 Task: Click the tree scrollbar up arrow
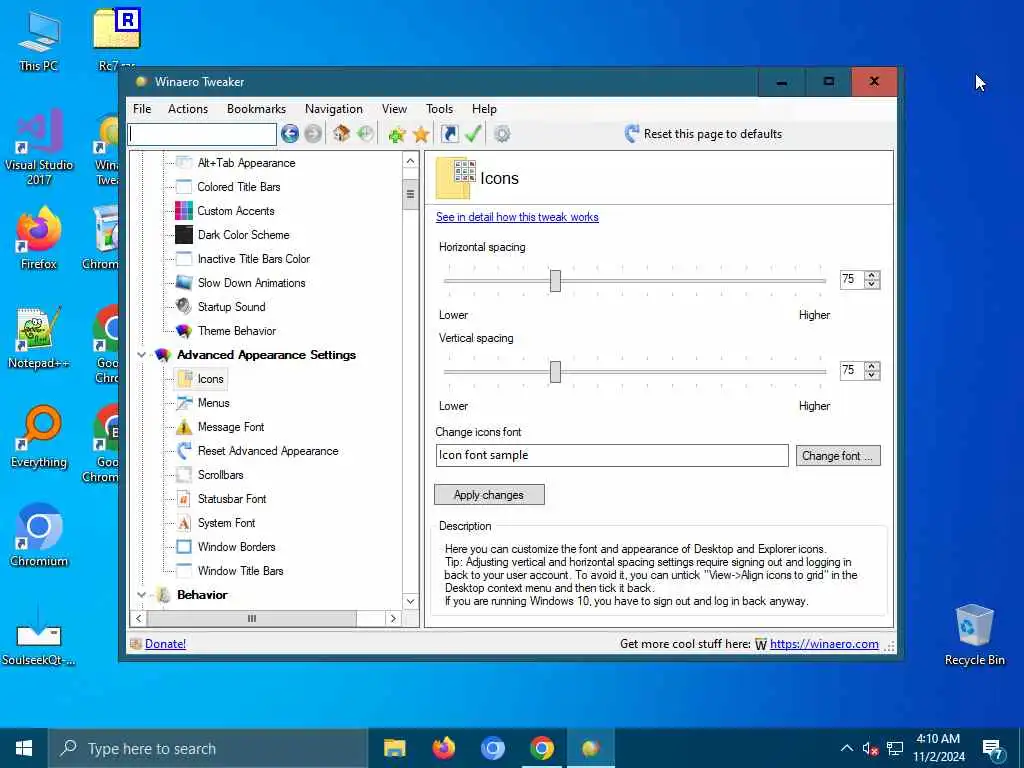[x=410, y=161]
